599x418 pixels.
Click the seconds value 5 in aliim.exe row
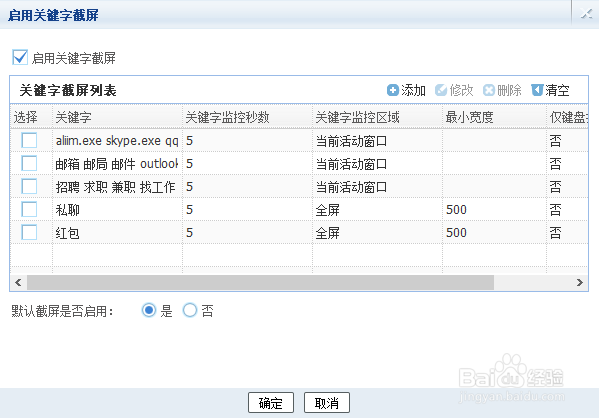[x=189, y=141]
